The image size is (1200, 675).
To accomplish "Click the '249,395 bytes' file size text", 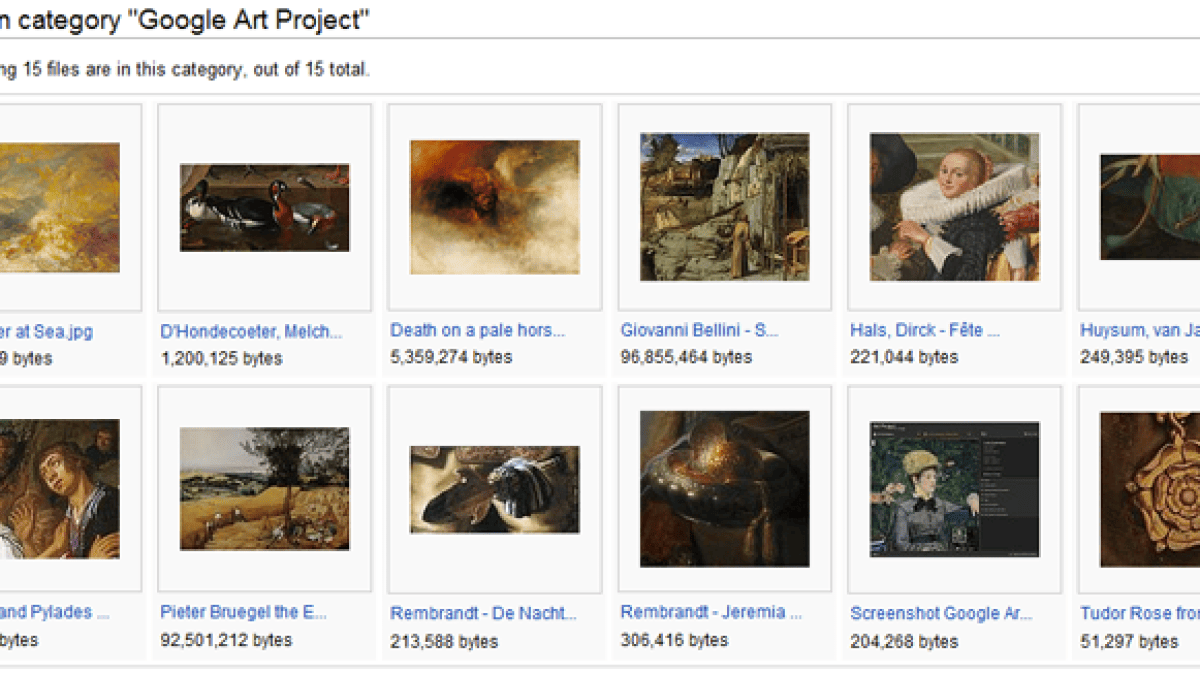I will tap(1134, 357).
